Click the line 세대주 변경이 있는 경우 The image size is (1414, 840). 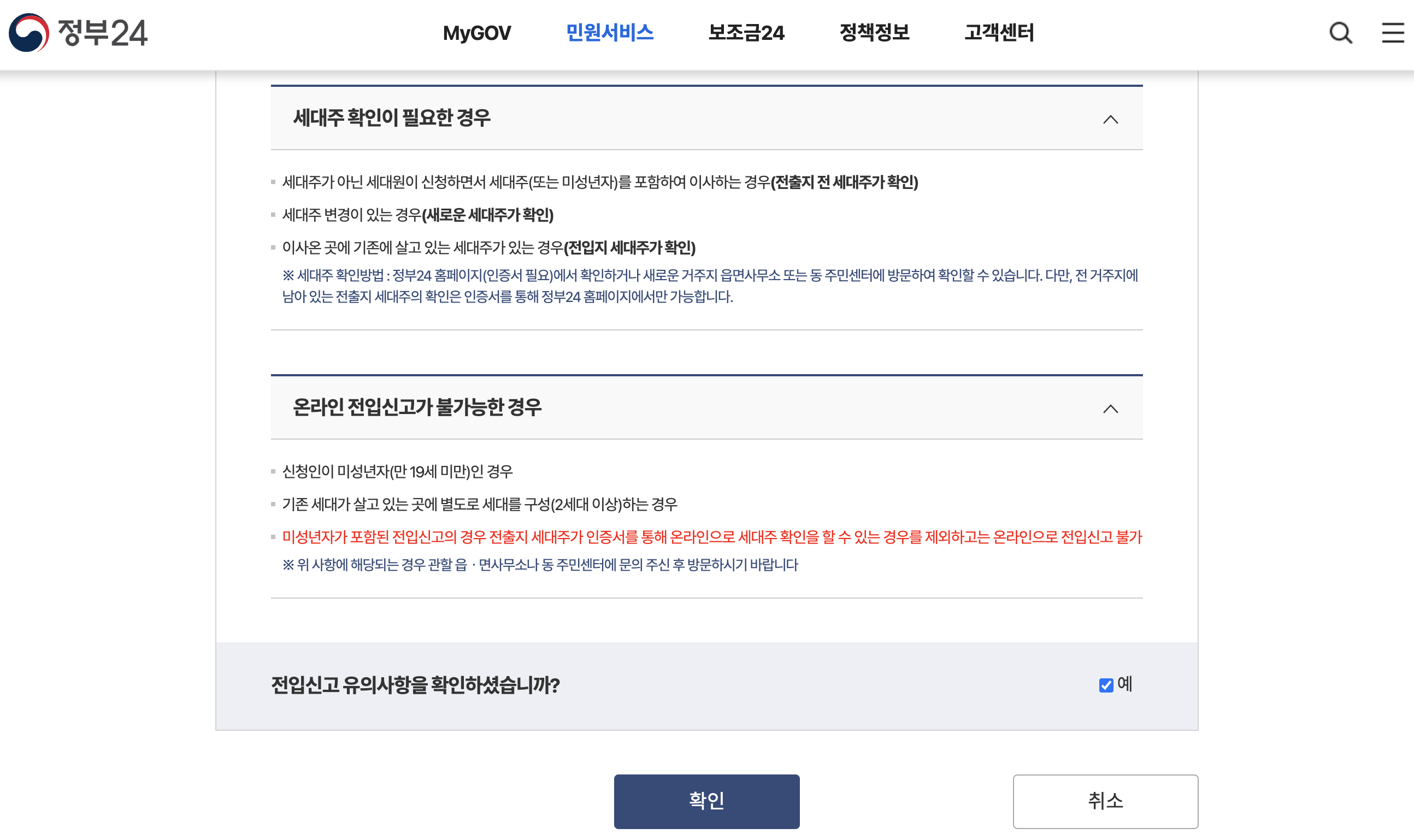coord(417,215)
